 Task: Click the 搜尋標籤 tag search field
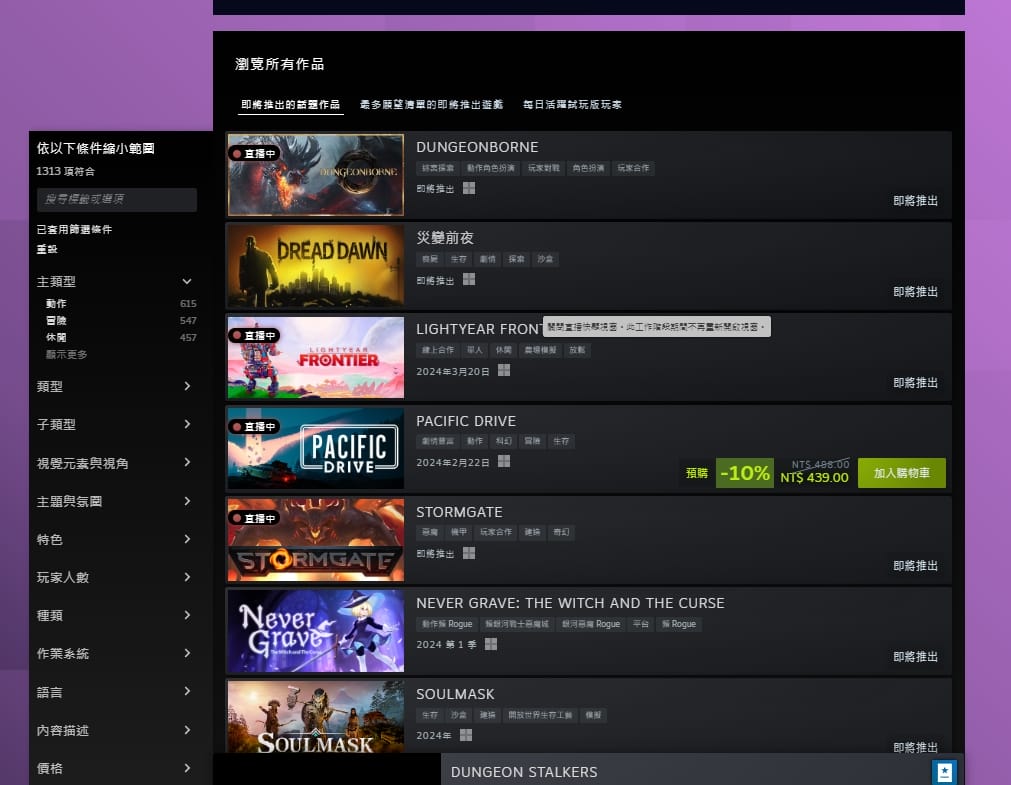point(117,199)
